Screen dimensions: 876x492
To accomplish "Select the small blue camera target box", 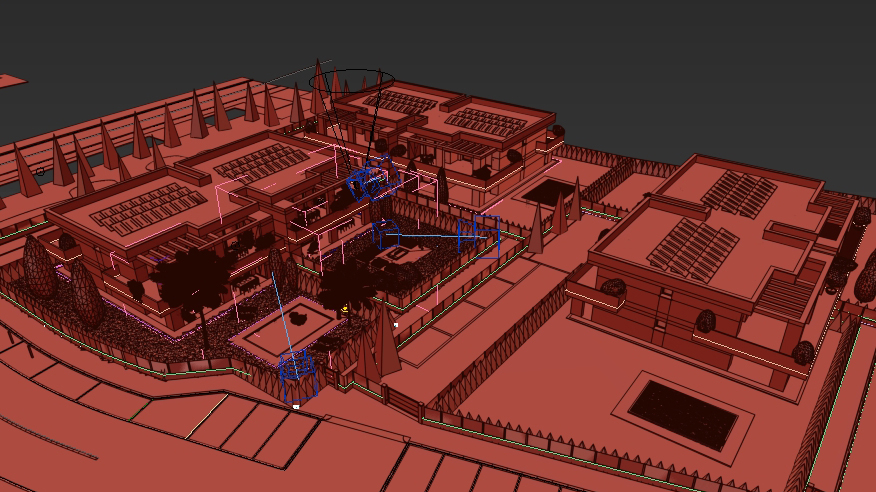I will point(387,236).
